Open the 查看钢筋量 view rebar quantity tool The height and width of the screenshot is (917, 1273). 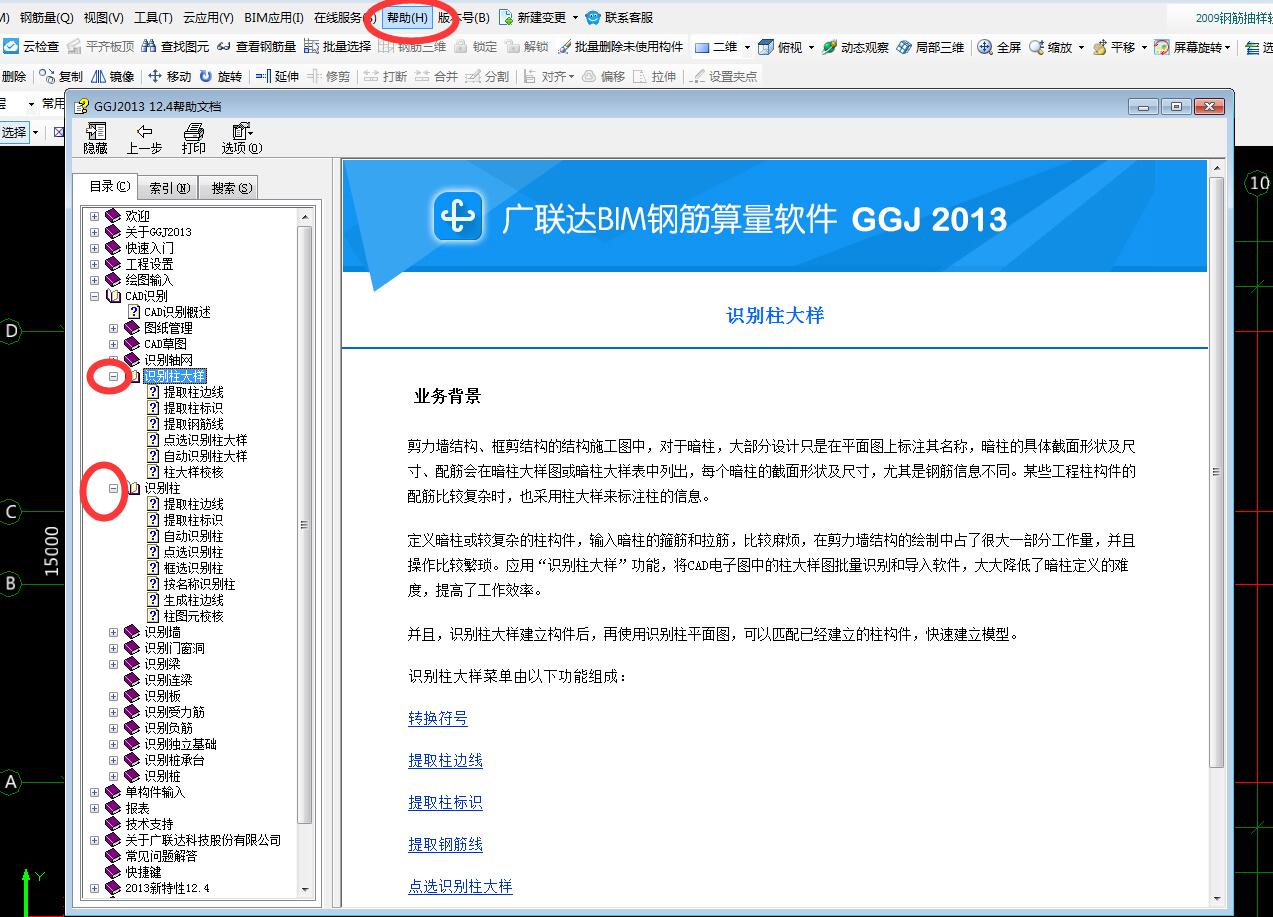[256, 46]
